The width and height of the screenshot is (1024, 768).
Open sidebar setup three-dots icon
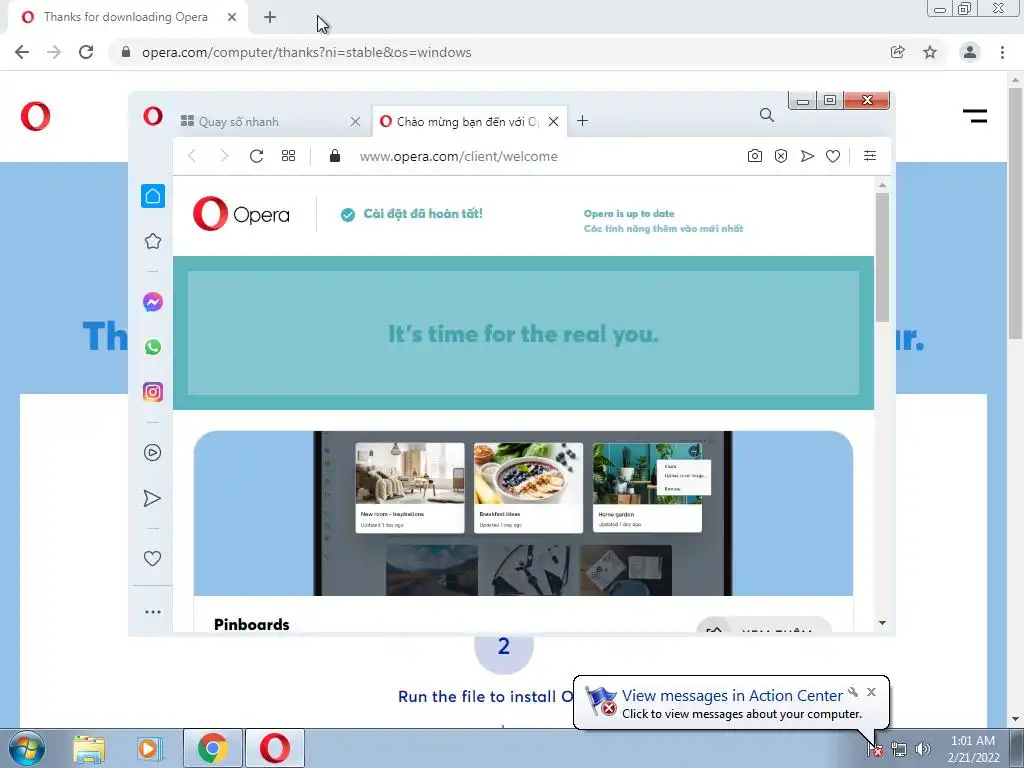pyautogui.click(x=153, y=612)
